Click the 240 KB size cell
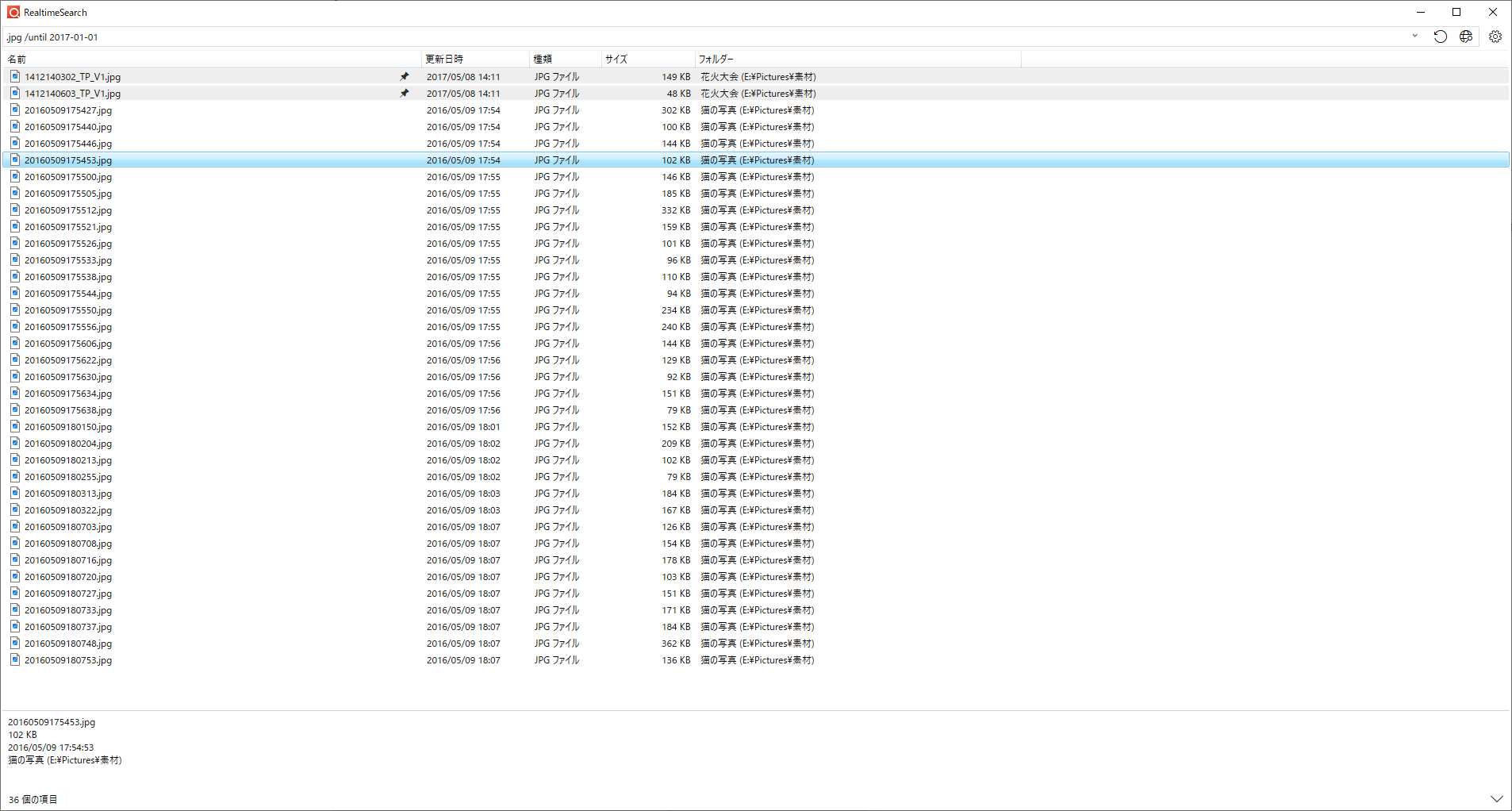The width and height of the screenshot is (1512, 811). [x=676, y=327]
